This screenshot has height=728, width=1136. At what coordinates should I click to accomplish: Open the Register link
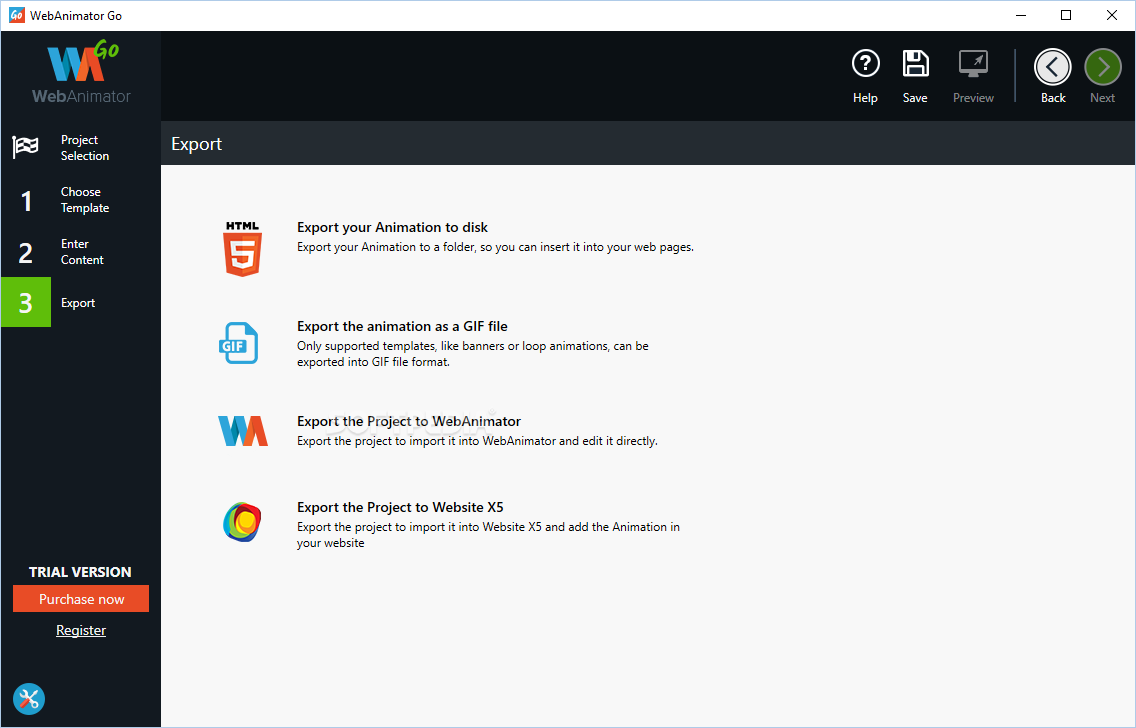click(x=81, y=630)
